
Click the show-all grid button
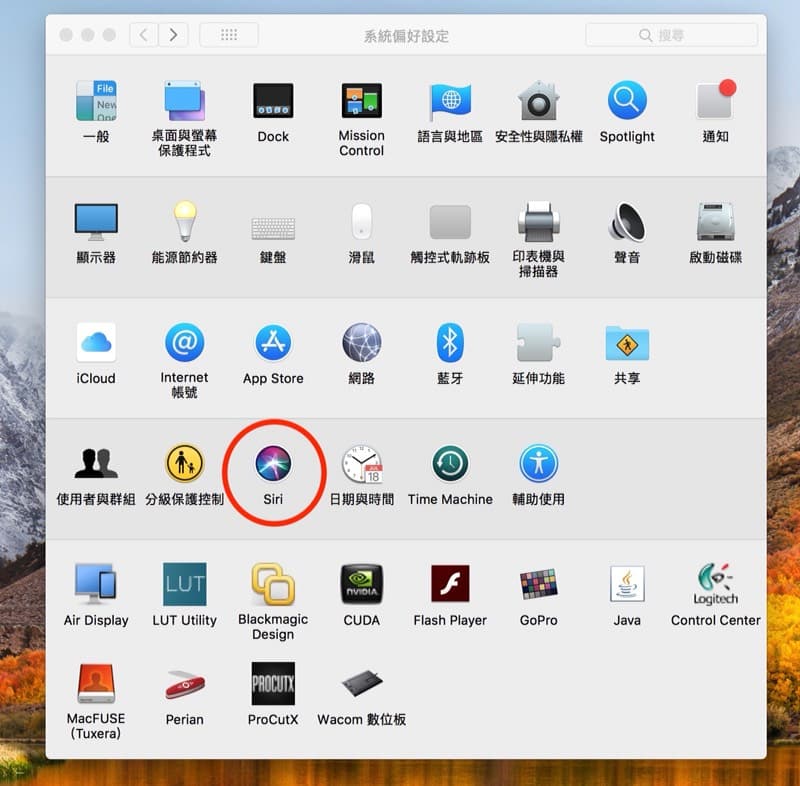[x=229, y=35]
